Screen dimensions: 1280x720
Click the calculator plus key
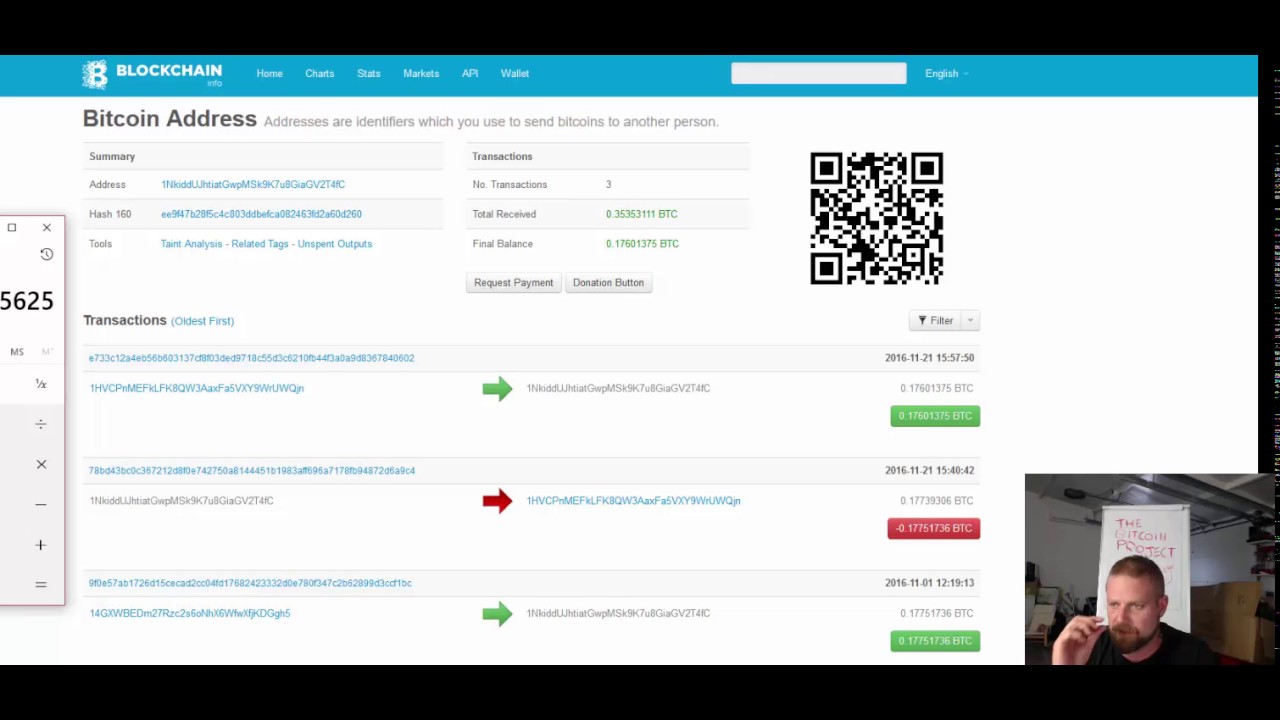click(41, 545)
